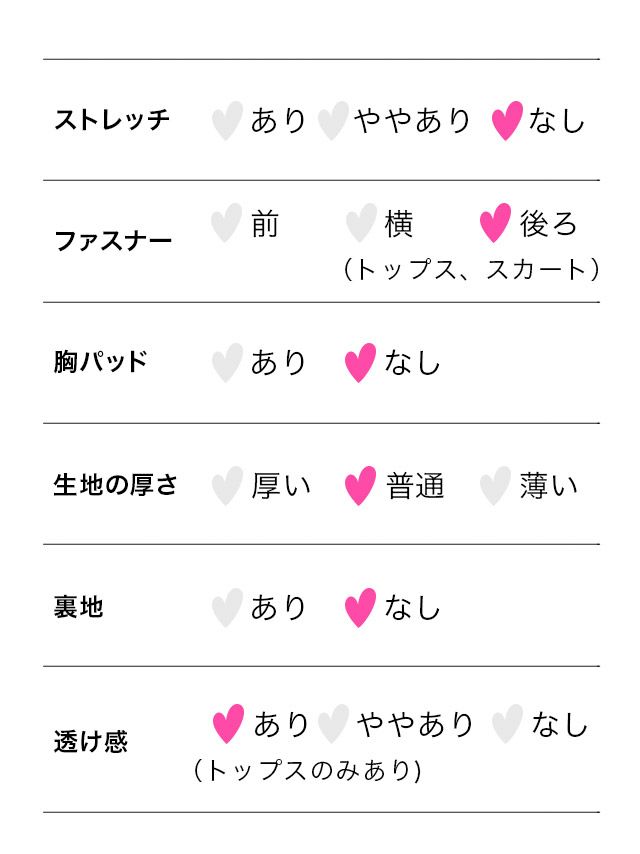Screen dimensions: 640x854
Task: Click the gray heart beside 裏地 あり
Action: tap(227, 608)
